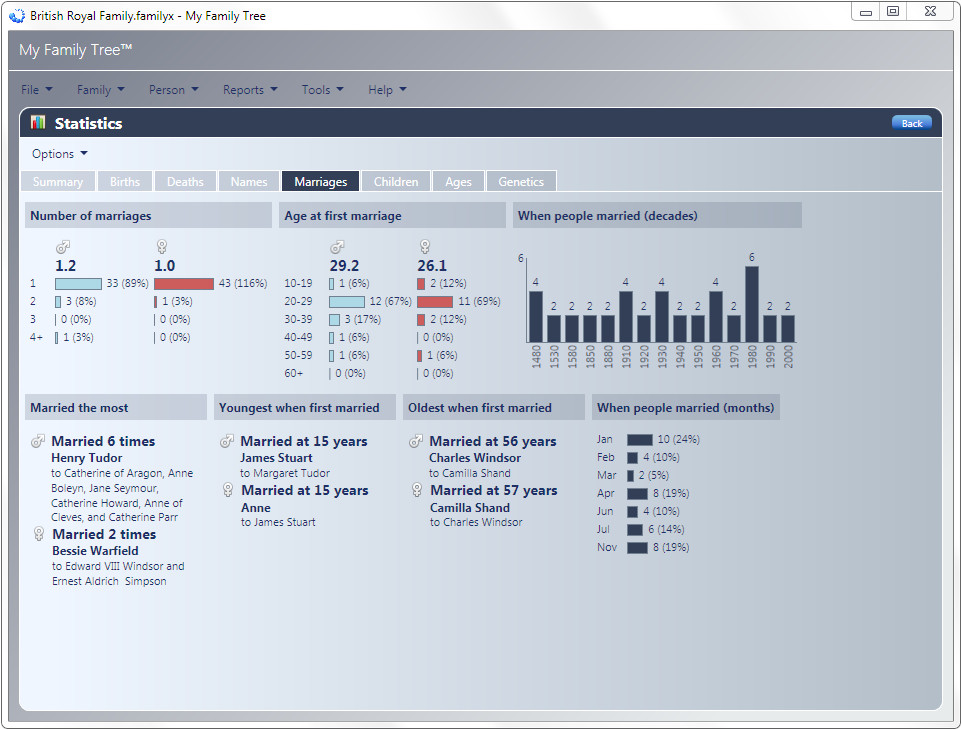Click the male icon under Number of marriages
The image size is (962, 730).
[63, 247]
